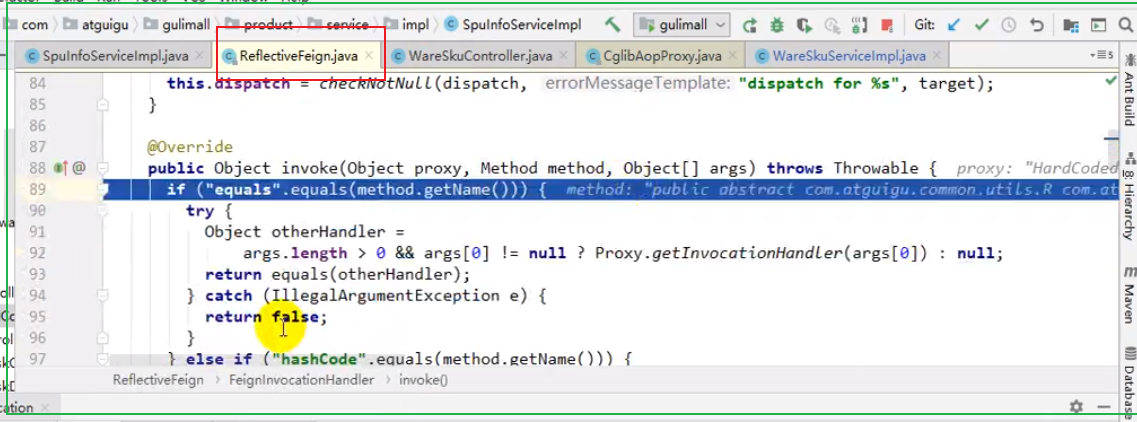Click the attach debugger to process icon
The height and width of the screenshot is (422, 1137).
[x=858, y=25]
